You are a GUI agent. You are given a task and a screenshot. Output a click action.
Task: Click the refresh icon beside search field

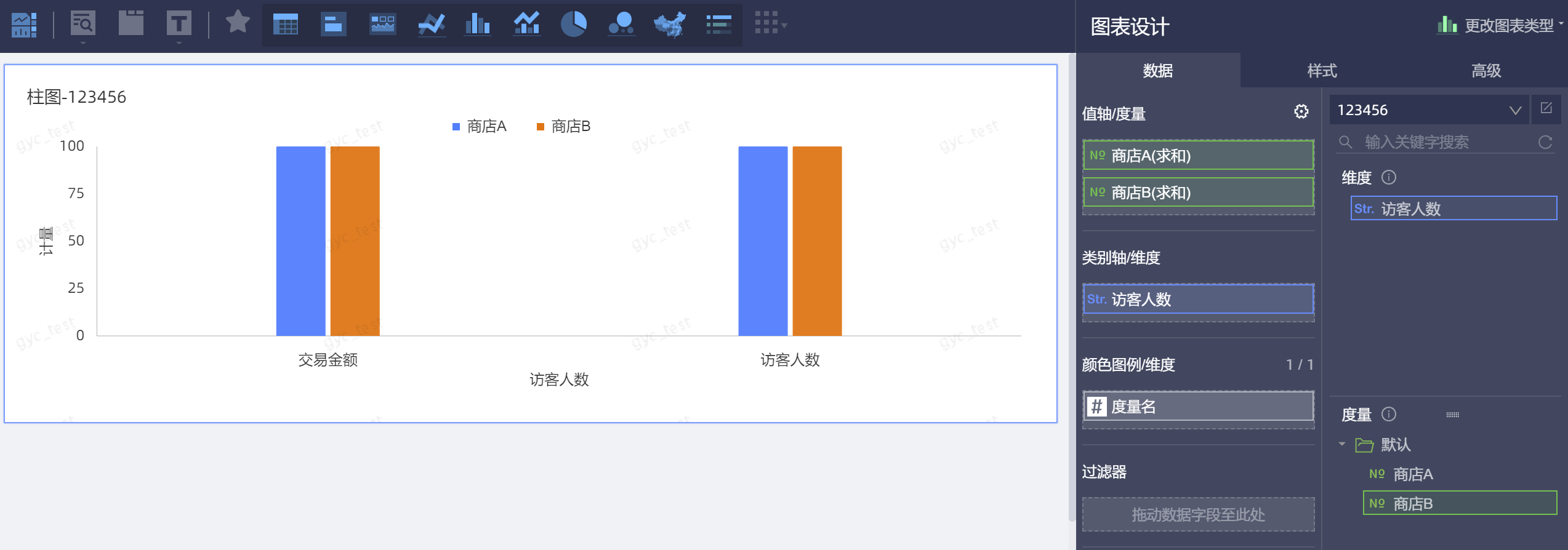(1545, 143)
